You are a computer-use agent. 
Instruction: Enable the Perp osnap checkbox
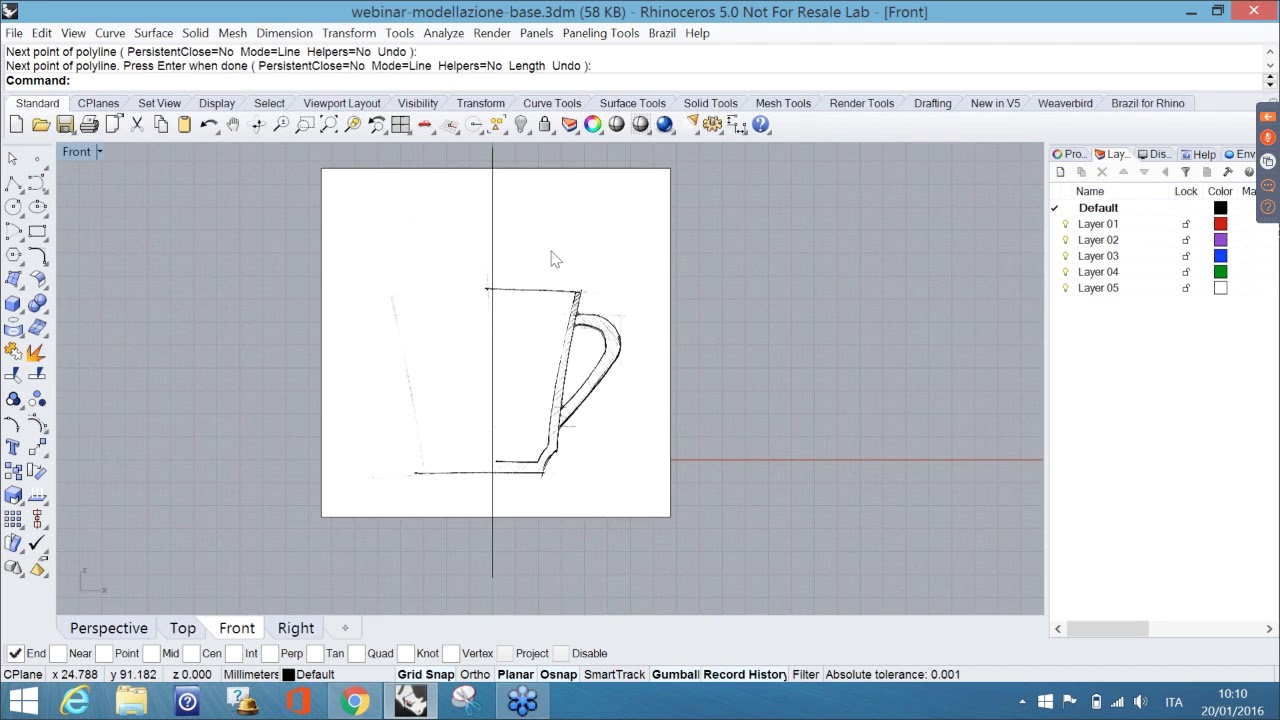(271, 653)
